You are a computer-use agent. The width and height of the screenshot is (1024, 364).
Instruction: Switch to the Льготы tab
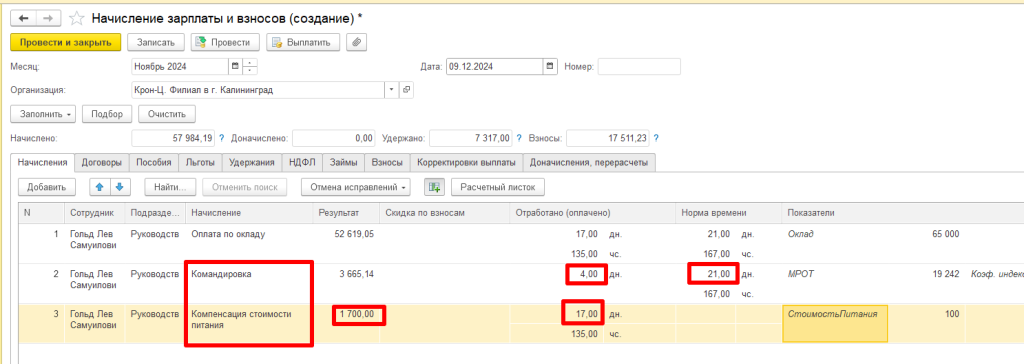click(200, 163)
